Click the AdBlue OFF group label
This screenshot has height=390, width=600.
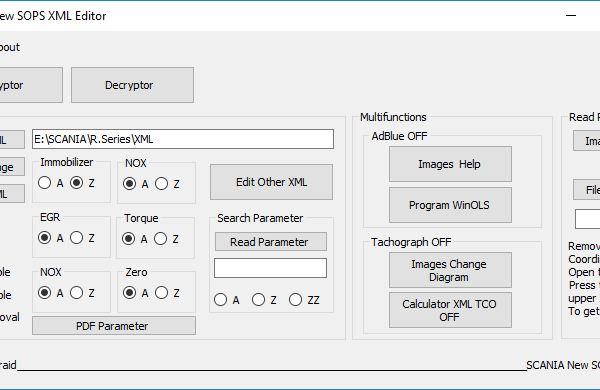(399, 136)
